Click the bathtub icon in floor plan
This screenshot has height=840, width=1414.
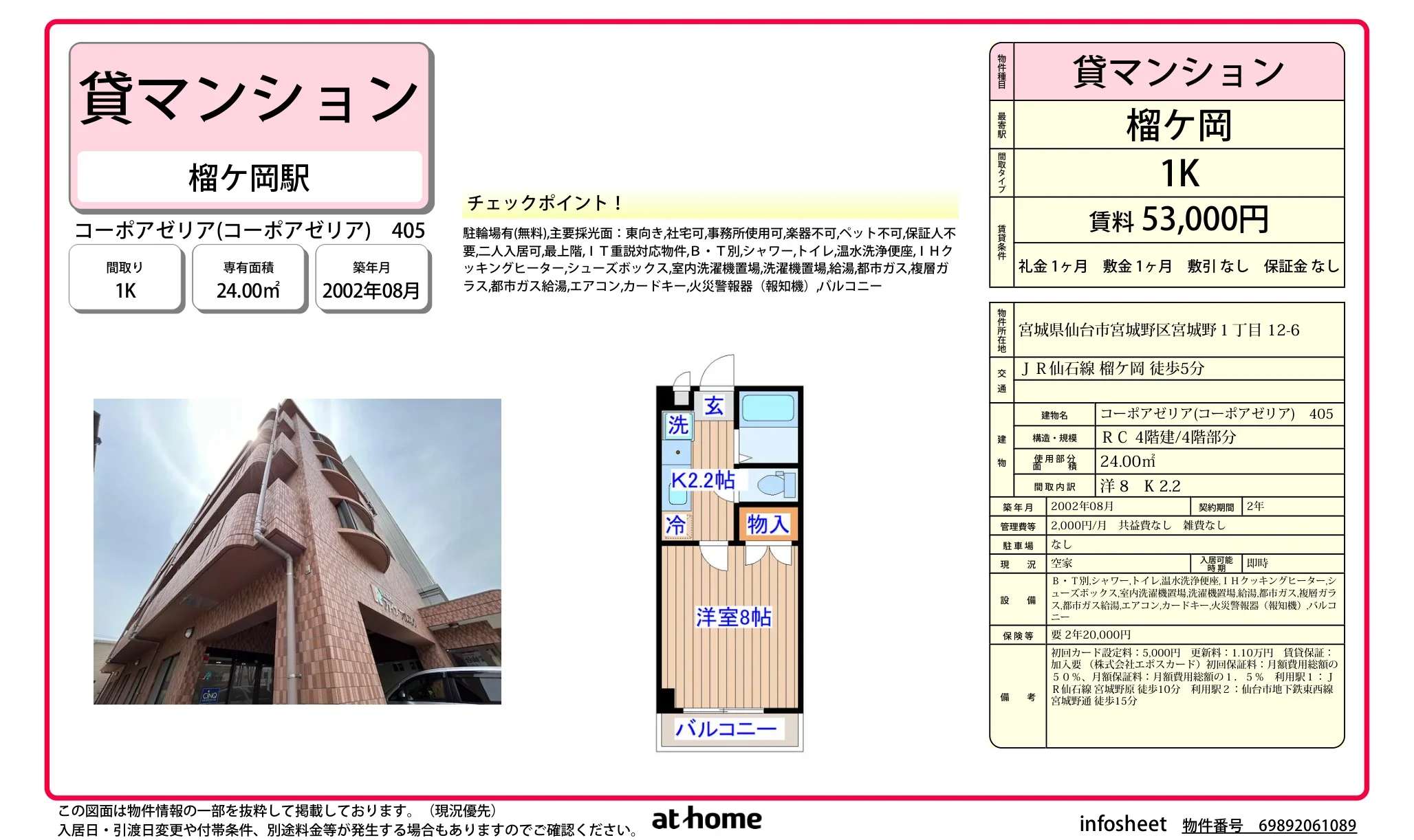pos(768,408)
